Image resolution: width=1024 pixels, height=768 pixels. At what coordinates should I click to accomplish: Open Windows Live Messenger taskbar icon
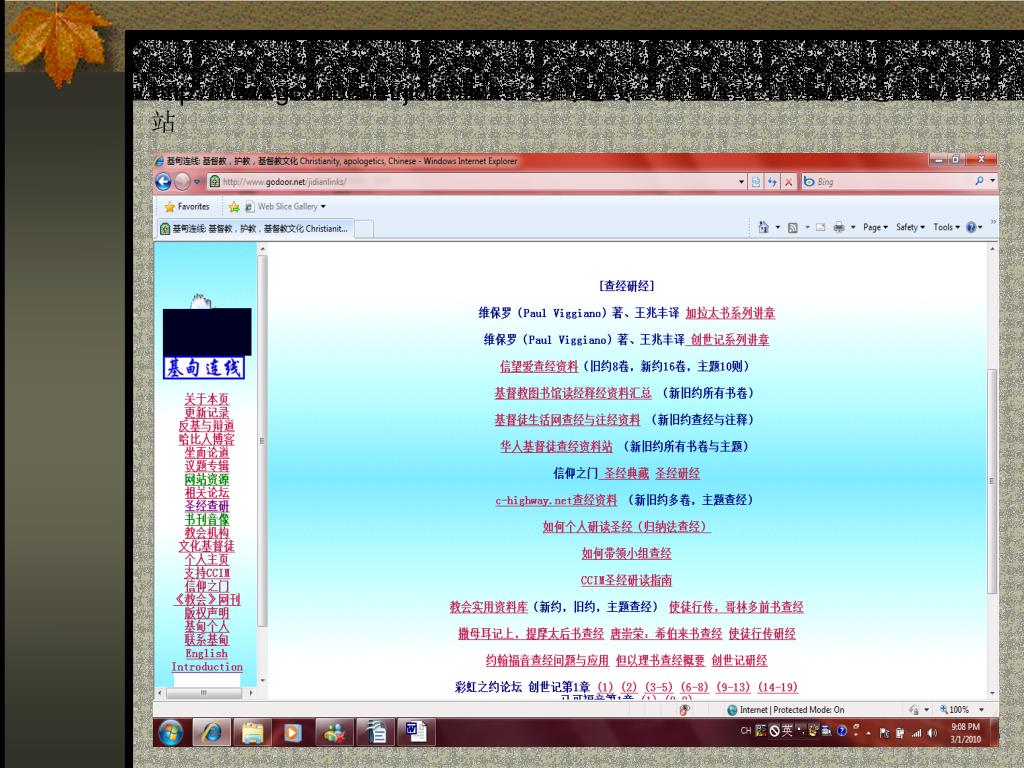[x=334, y=733]
